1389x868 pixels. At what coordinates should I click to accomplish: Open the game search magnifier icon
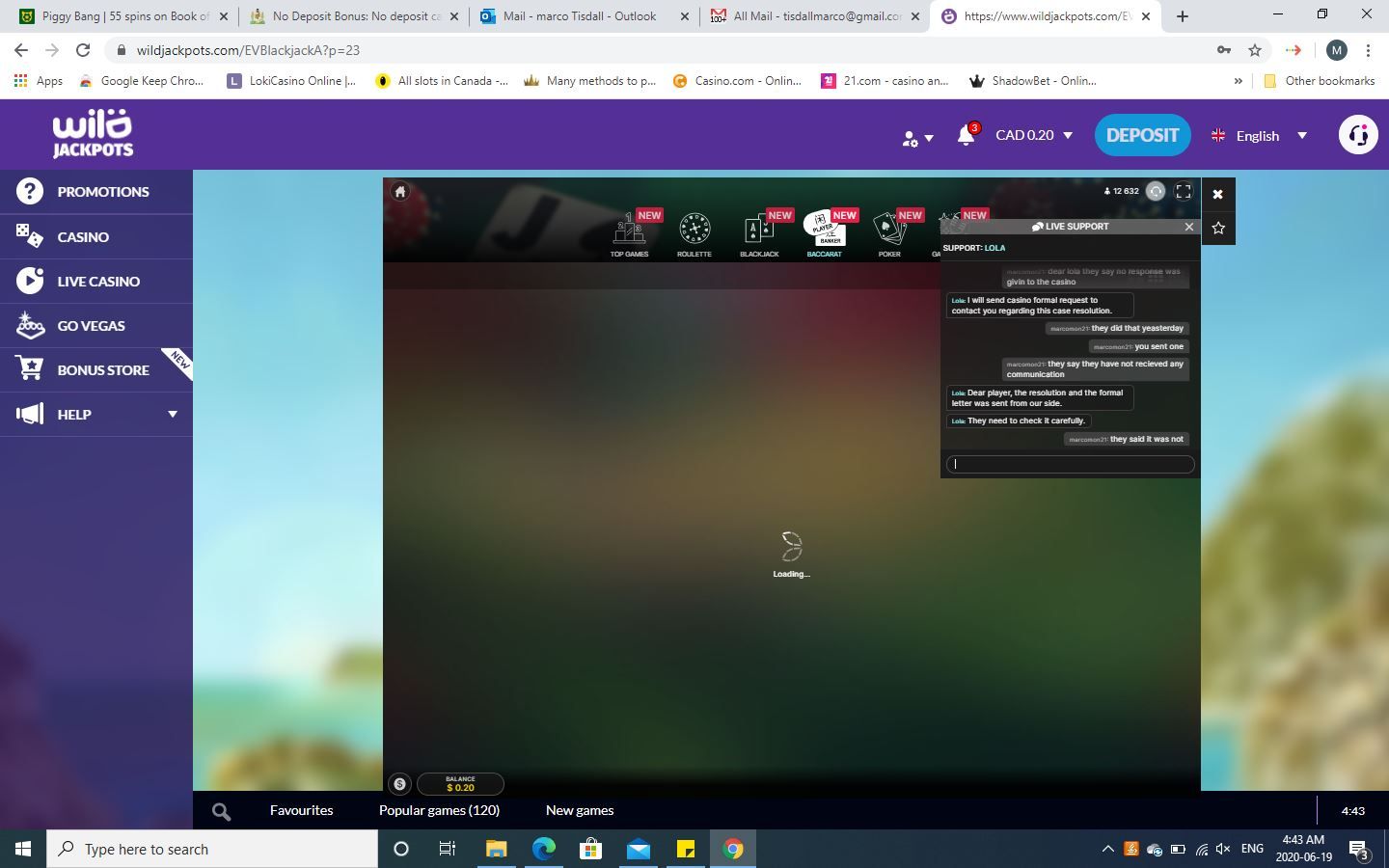(x=221, y=811)
